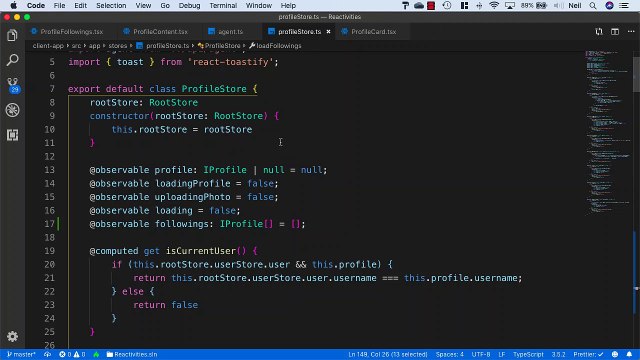This screenshot has width=640, height=360.
Task: Open the AirPlay display menu icon
Action: pos(510,5)
